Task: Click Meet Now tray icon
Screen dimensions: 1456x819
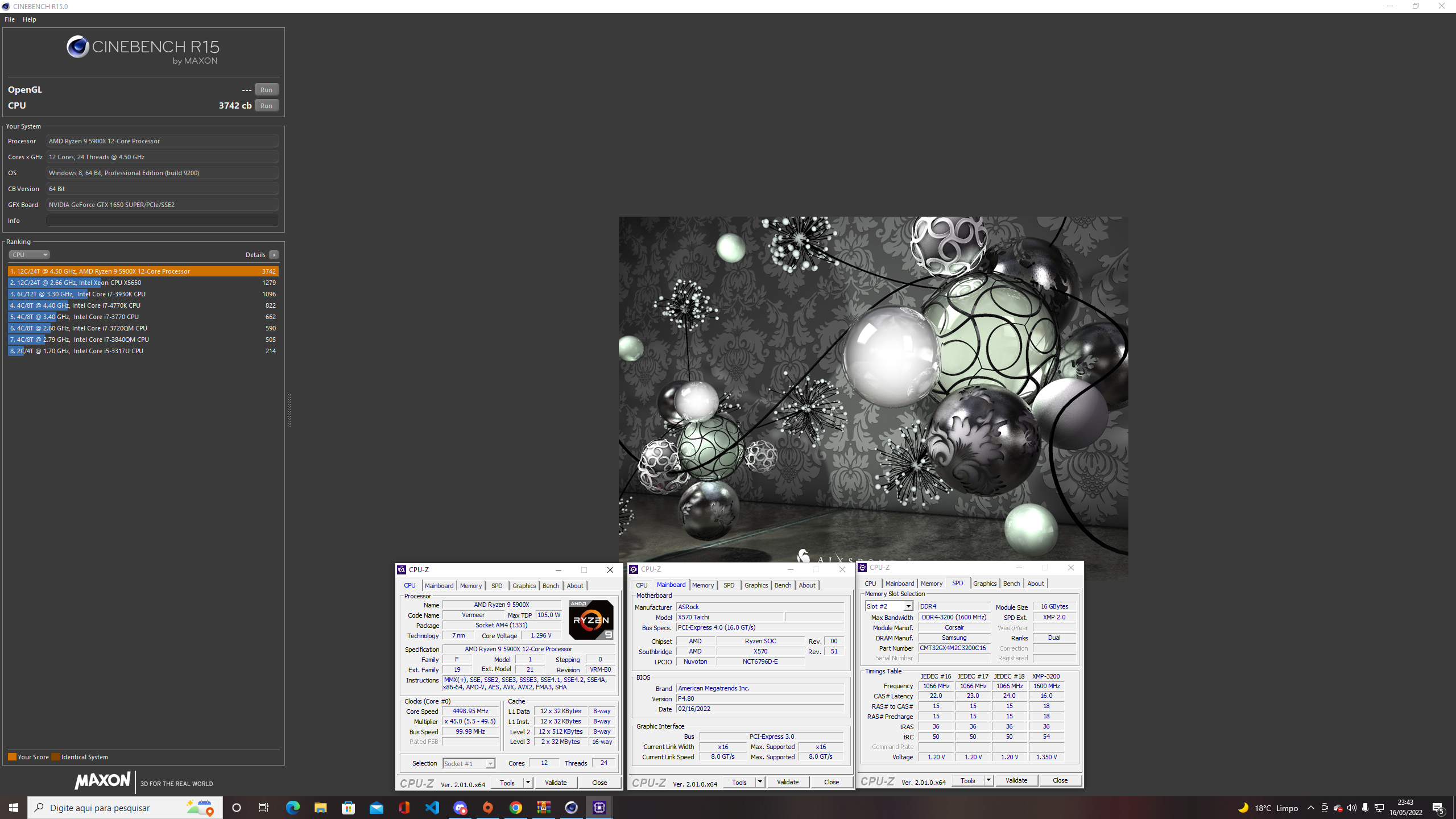Action: point(1325,808)
